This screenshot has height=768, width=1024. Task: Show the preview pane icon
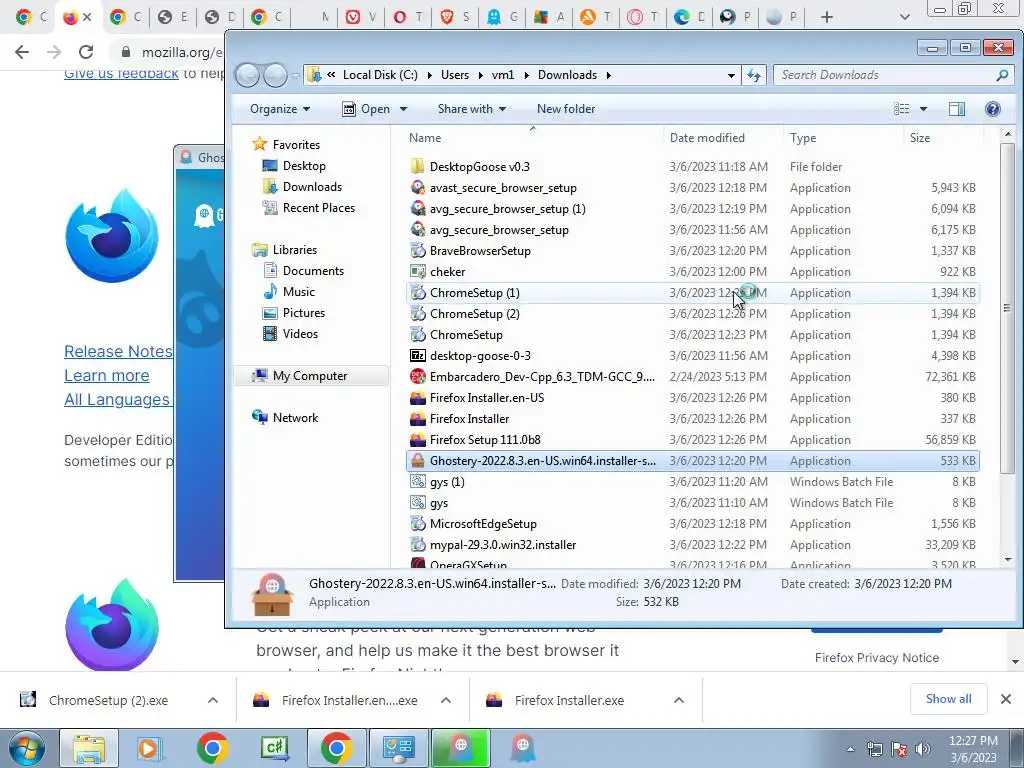[957, 109]
